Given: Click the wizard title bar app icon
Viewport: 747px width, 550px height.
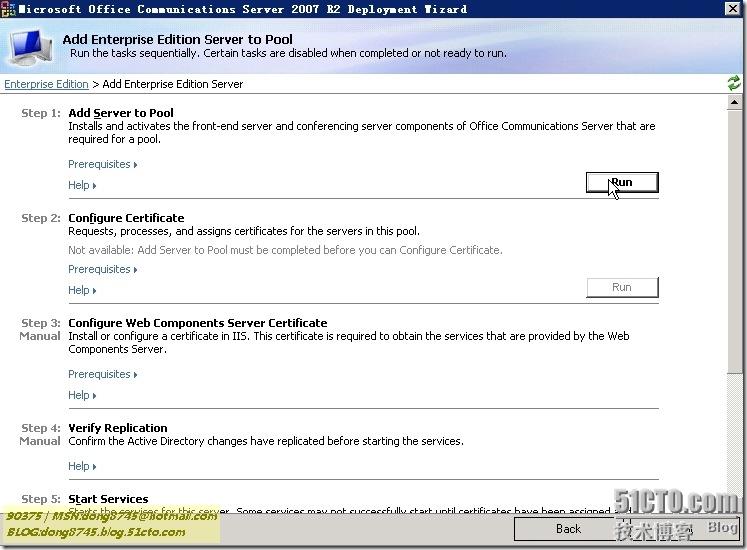Looking at the screenshot, I should pyautogui.click(x=8, y=9).
